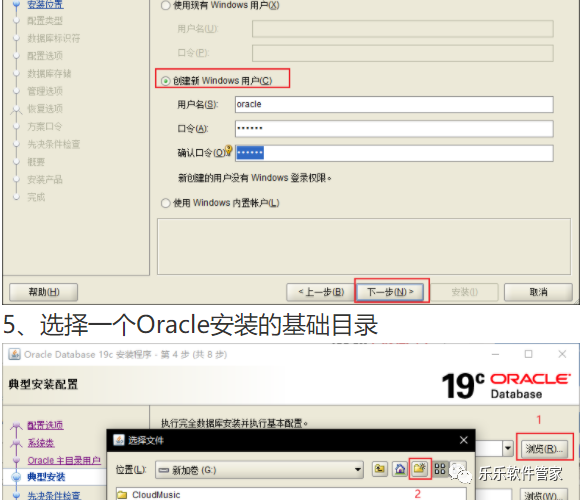This screenshot has height=500, width=581.
Task: Open the 位置 drive dropdown 新加卷 (G:)
Action: (x=259, y=470)
